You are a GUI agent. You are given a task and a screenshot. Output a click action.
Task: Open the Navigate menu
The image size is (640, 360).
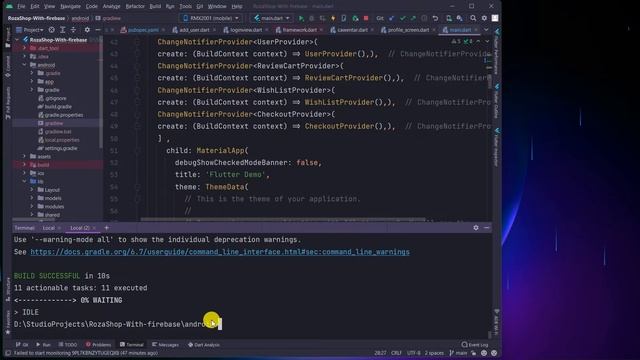[x=70, y=7]
